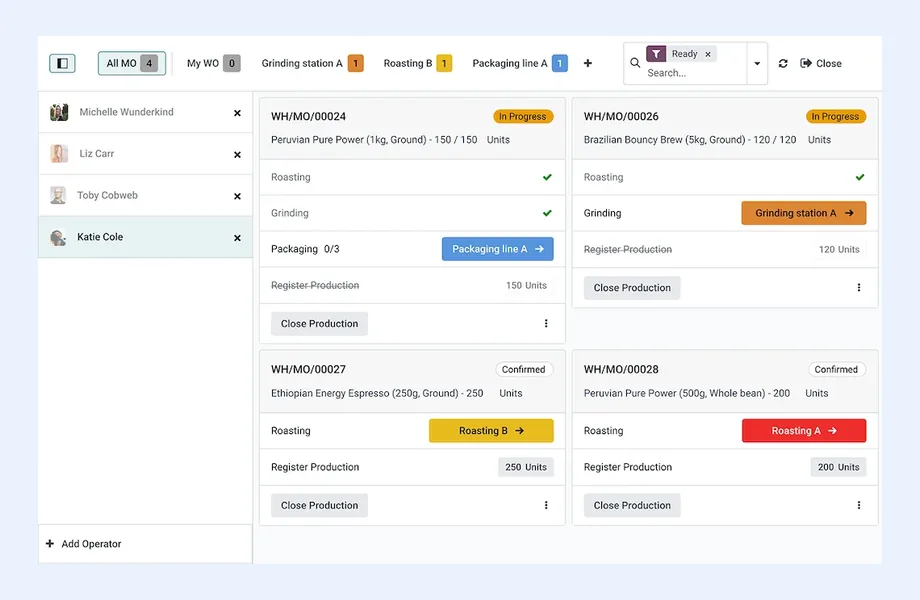Open order WH/MO/00024 title

click(x=308, y=117)
